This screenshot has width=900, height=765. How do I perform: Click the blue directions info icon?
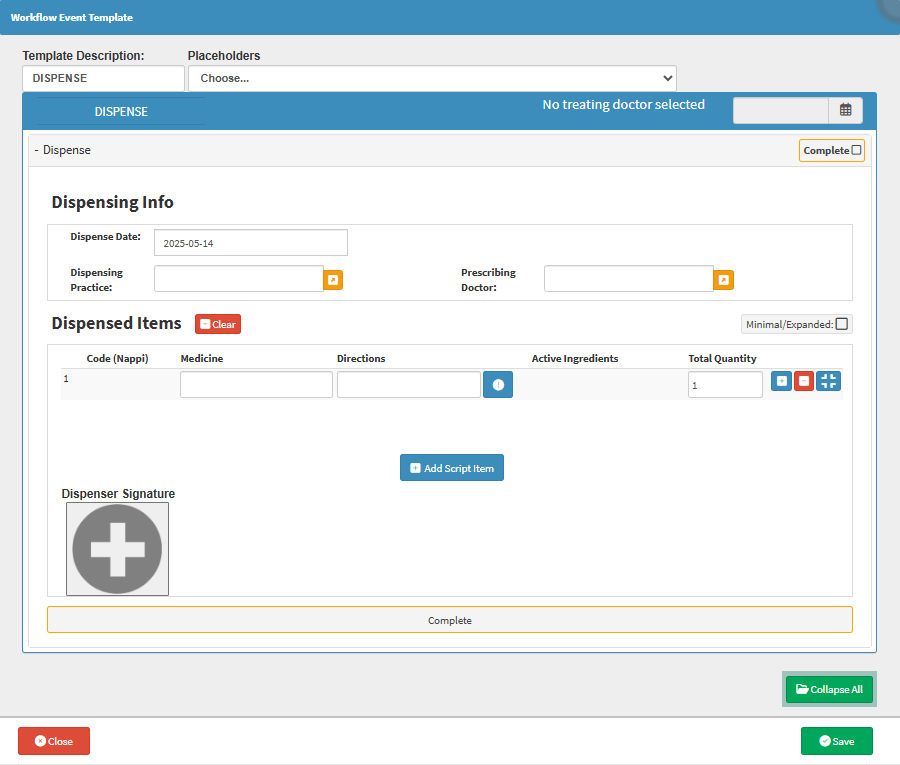tap(498, 385)
